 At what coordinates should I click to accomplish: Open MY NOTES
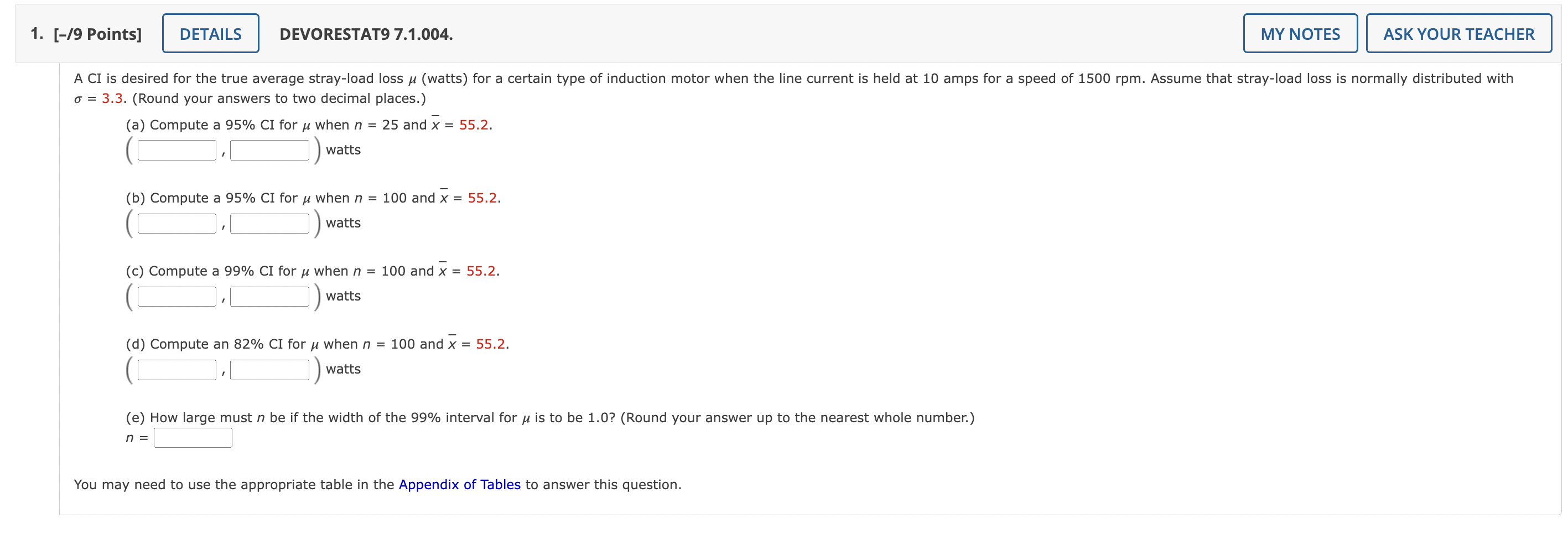click(1300, 34)
